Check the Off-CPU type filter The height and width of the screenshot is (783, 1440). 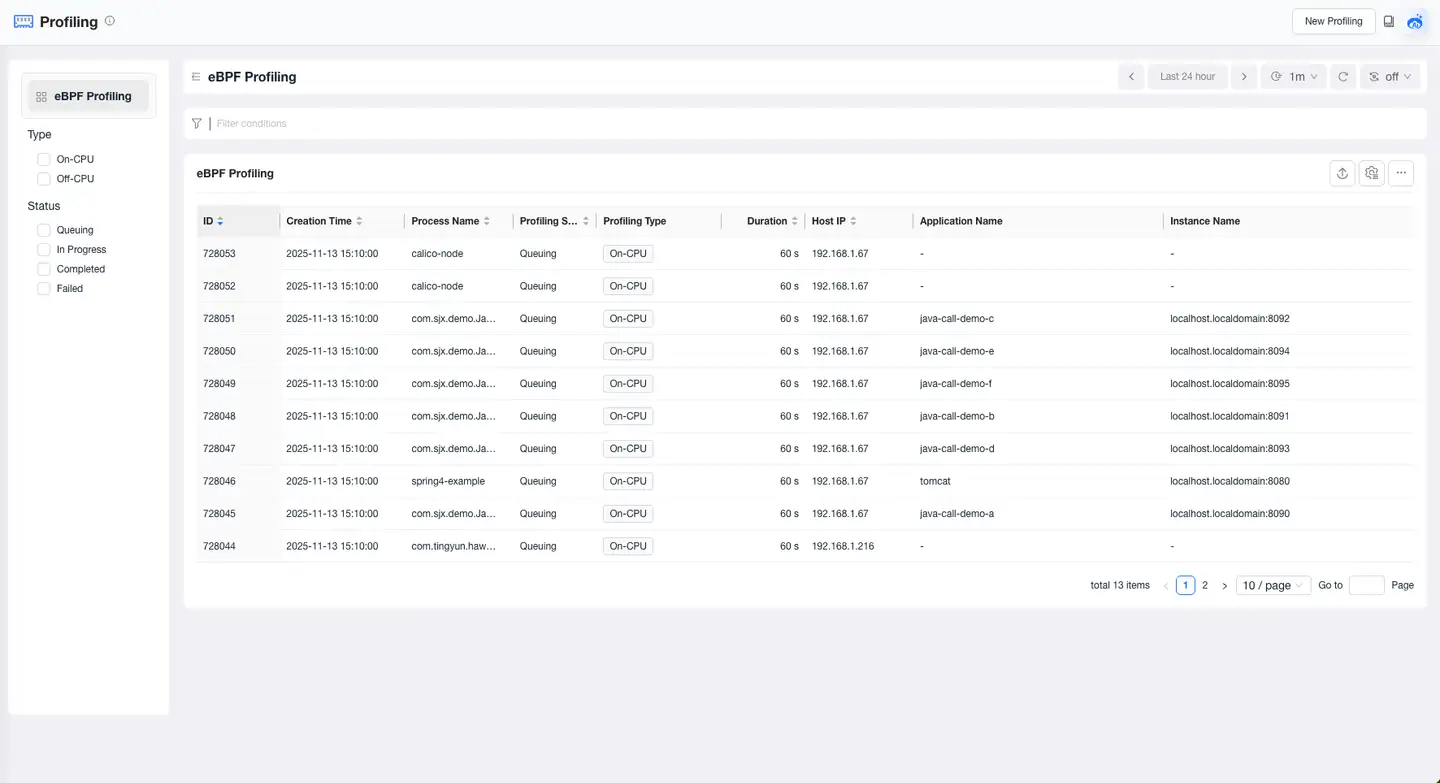click(44, 179)
